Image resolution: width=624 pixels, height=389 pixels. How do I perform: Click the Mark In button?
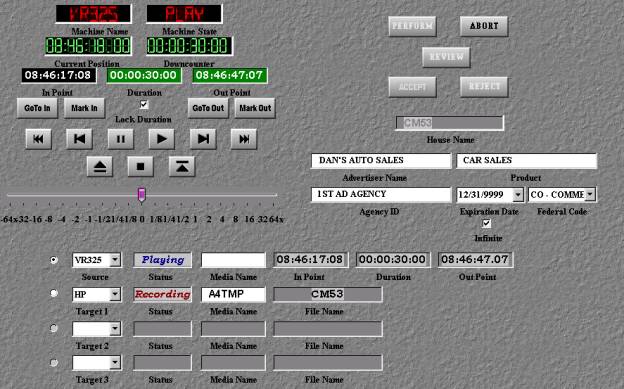coord(84,108)
